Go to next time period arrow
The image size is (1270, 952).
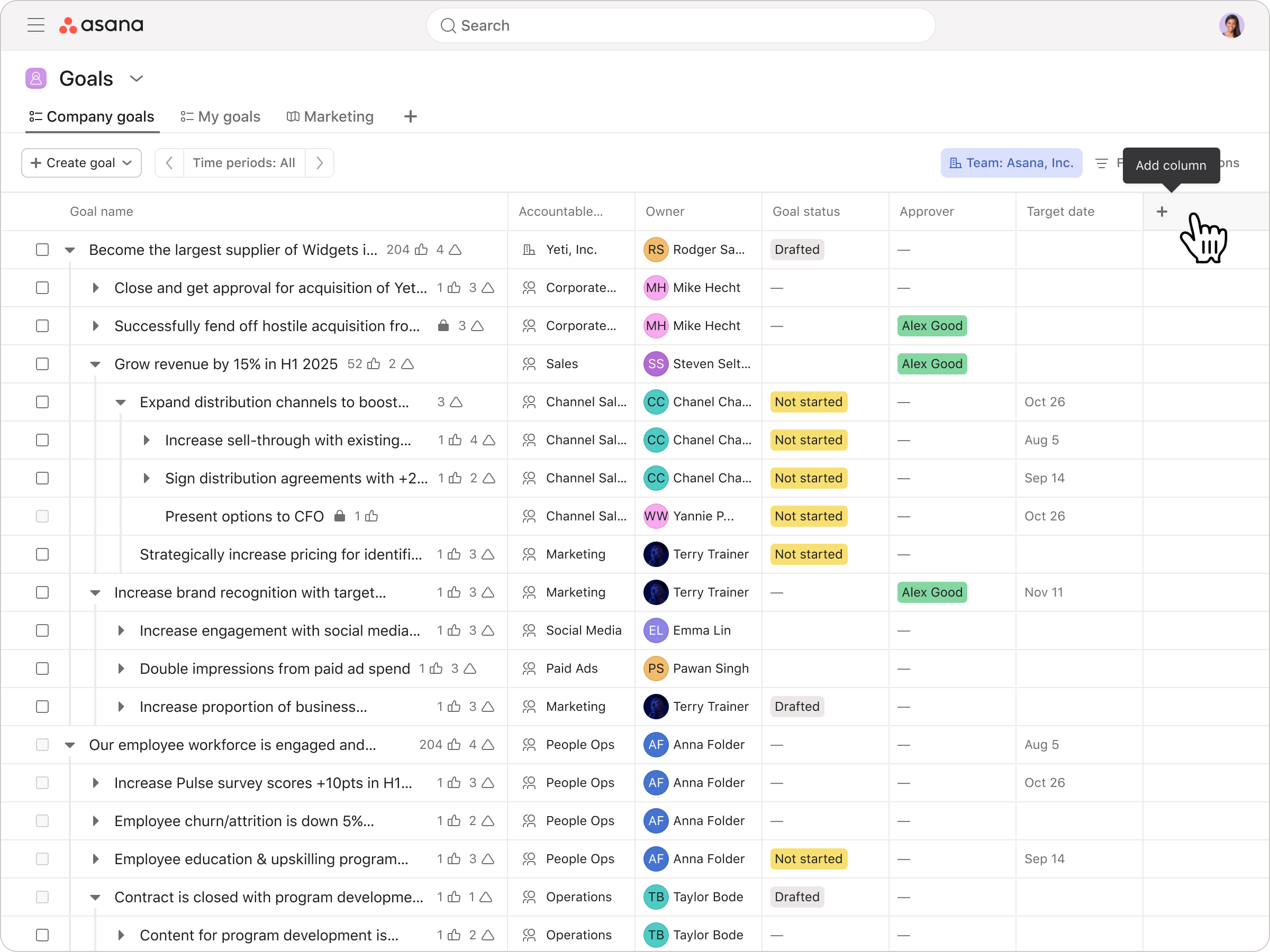[320, 163]
